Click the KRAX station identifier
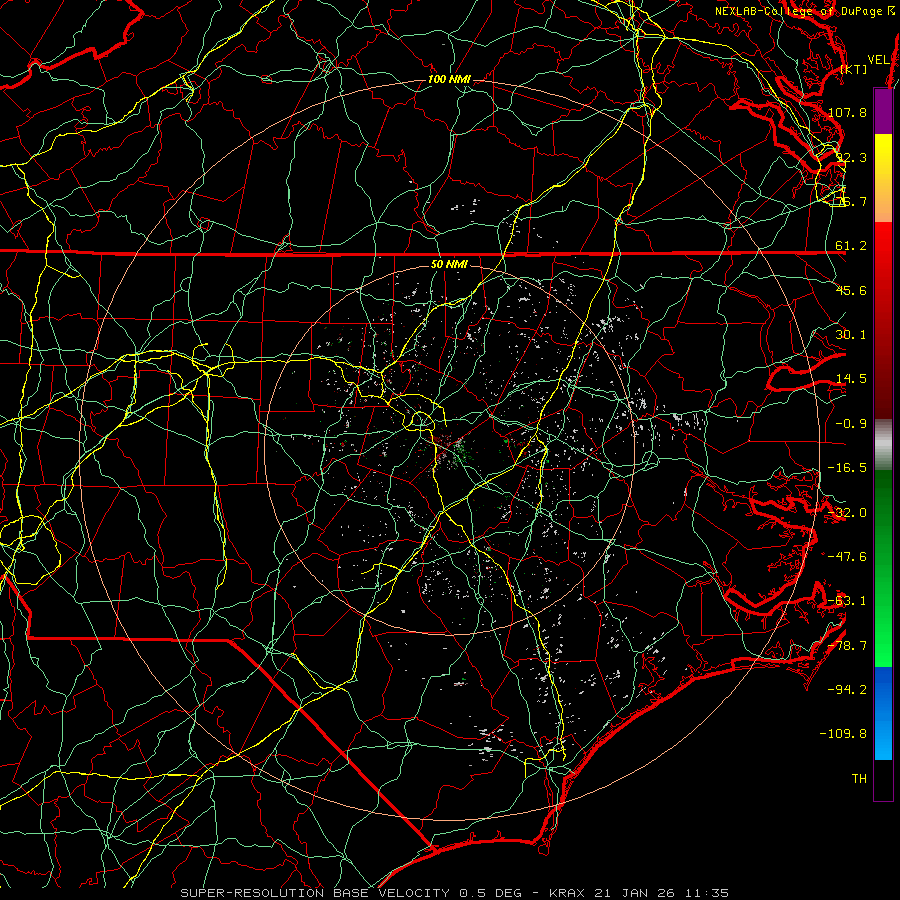 coord(567,893)
